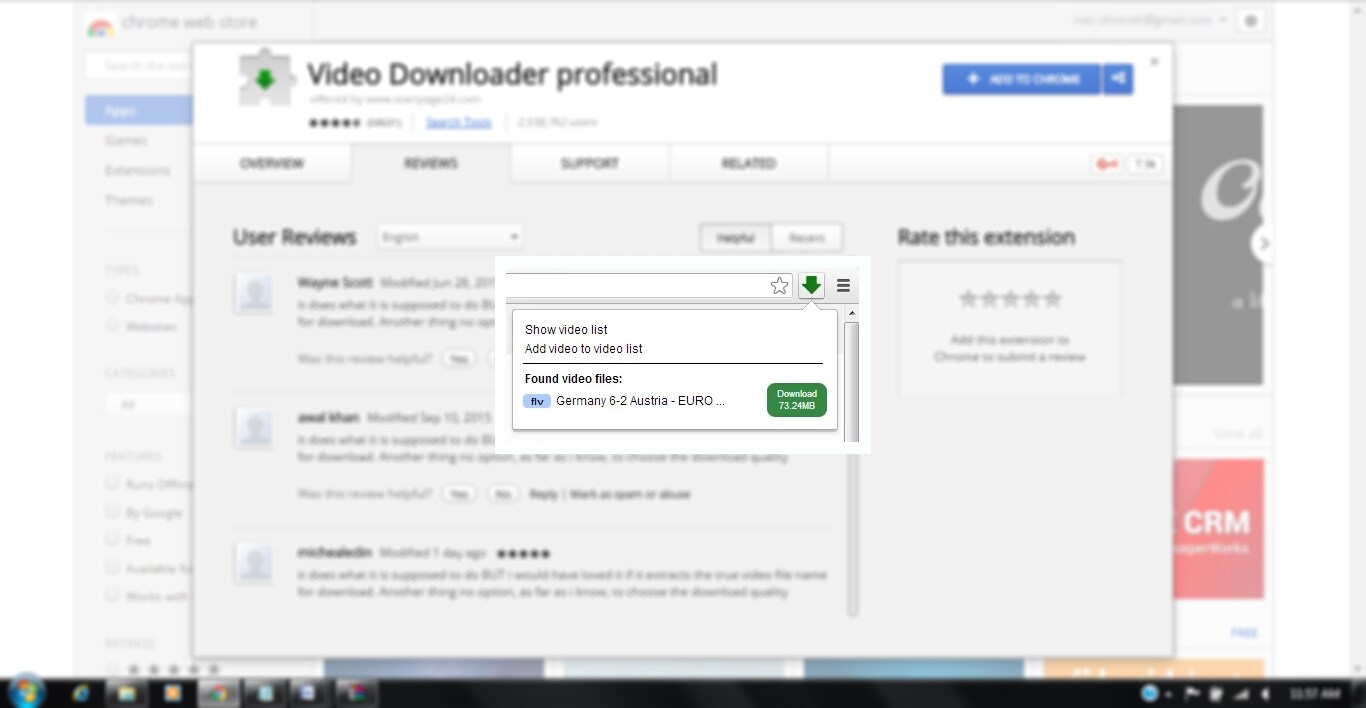Click the volume icon in system tray
The height and width of the screenshot is (708, 1366).
1265,693
